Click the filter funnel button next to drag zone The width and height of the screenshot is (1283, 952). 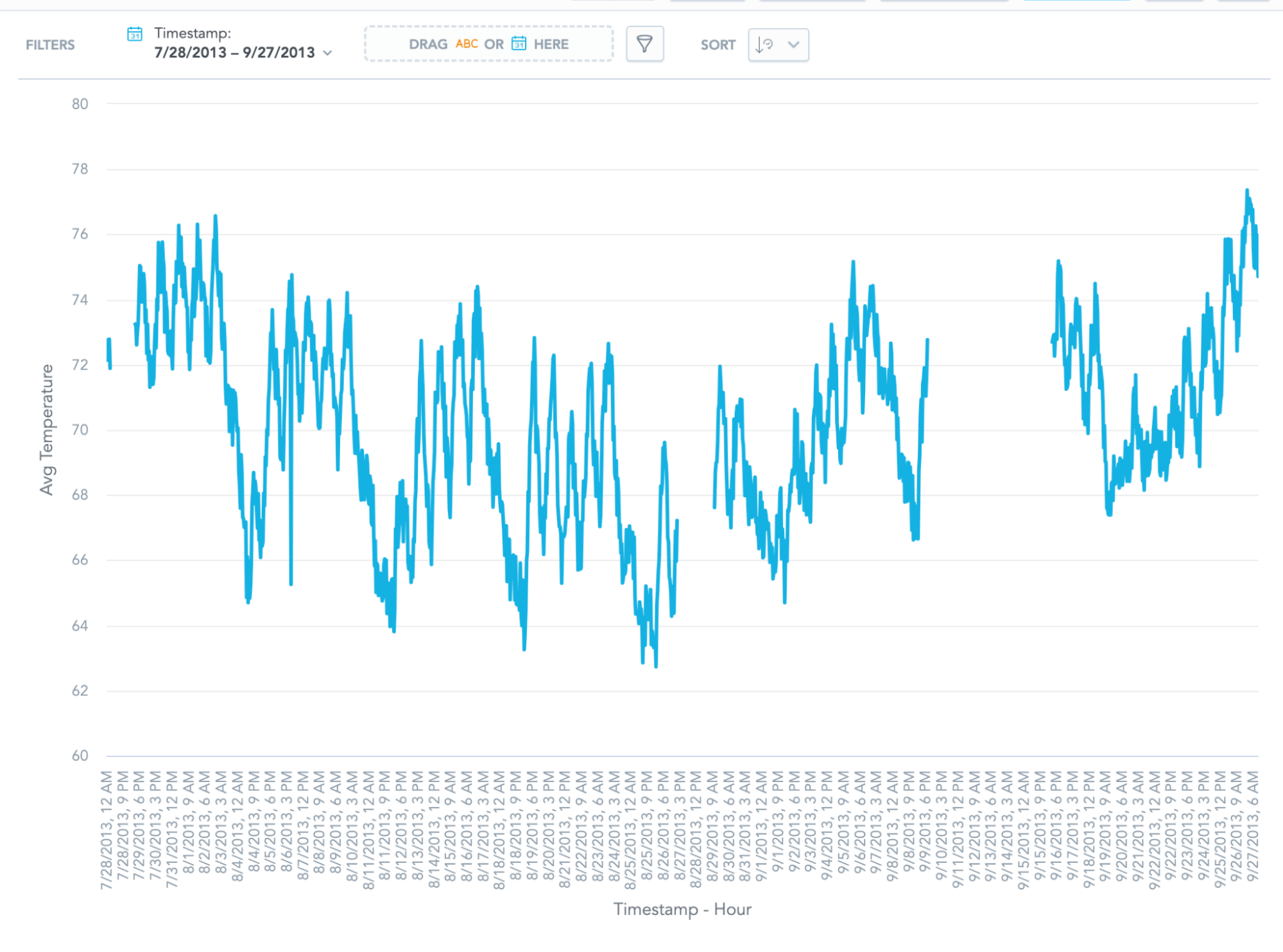tap(645, 44)
